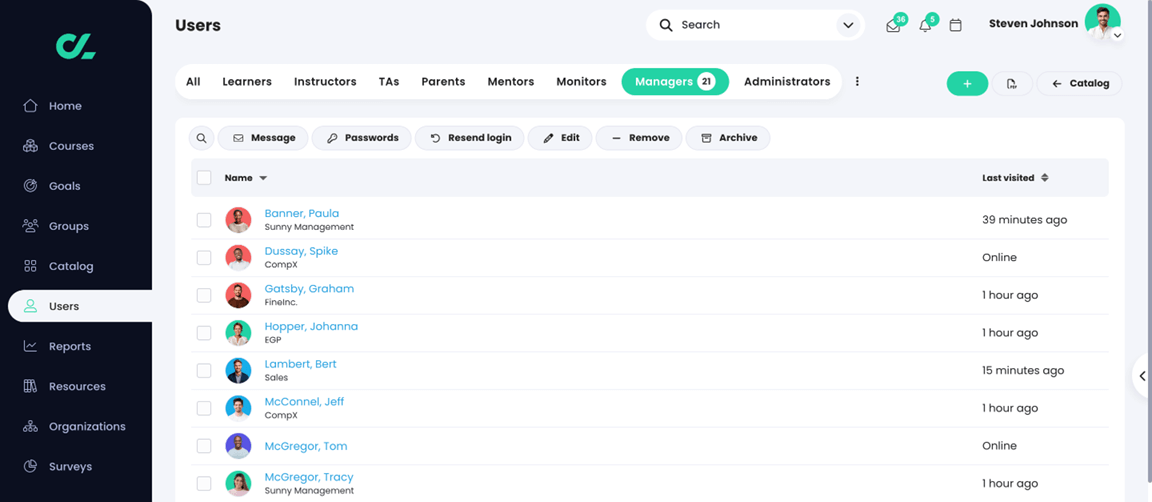Click the Message button
Viewport: 1152px width, 502px height.
263,138
